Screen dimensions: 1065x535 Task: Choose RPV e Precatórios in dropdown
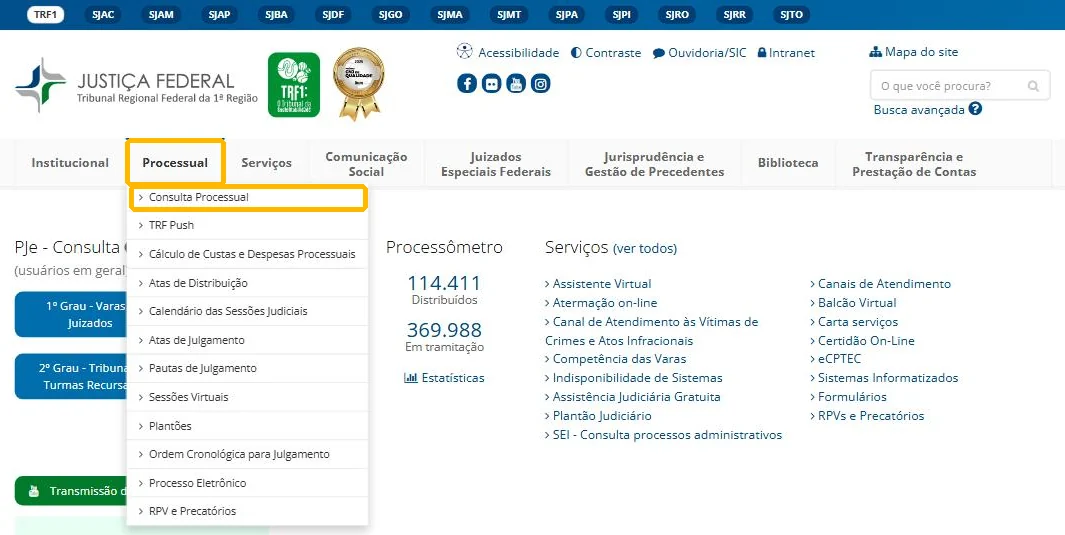[248, 511]
